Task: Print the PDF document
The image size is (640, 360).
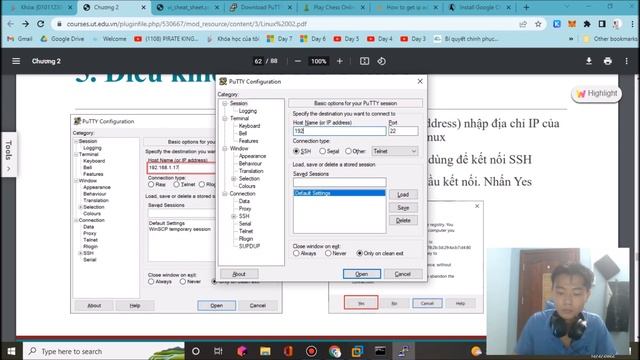Action: pos(608,61)
